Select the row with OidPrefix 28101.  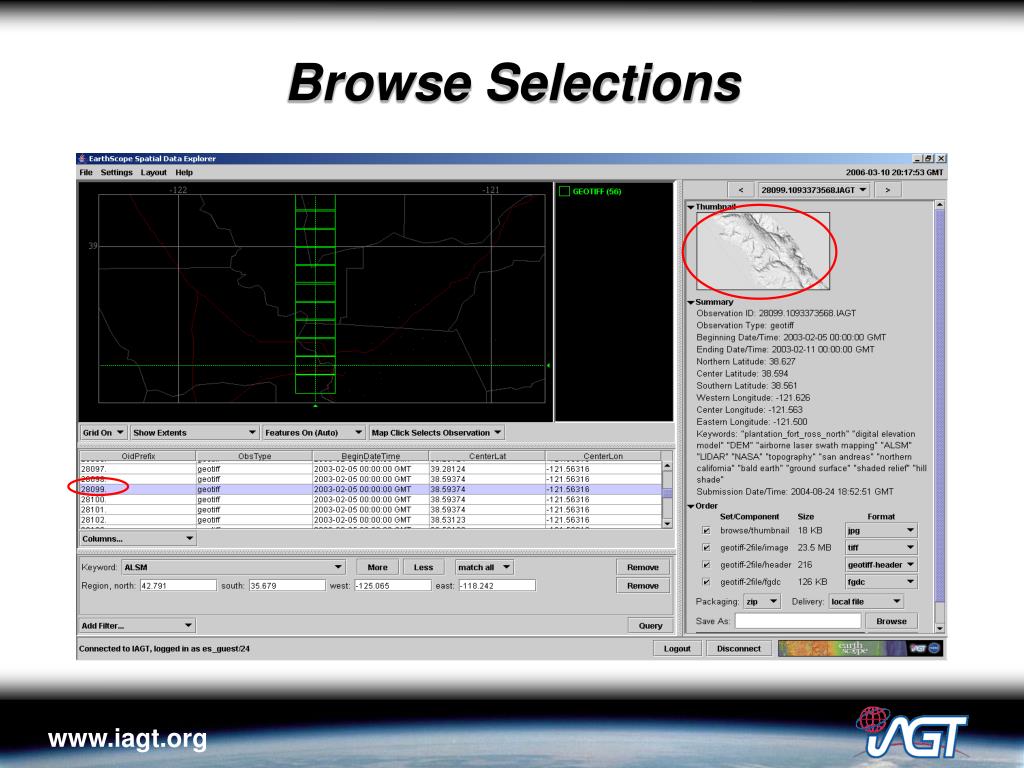[x=370, y=509]
